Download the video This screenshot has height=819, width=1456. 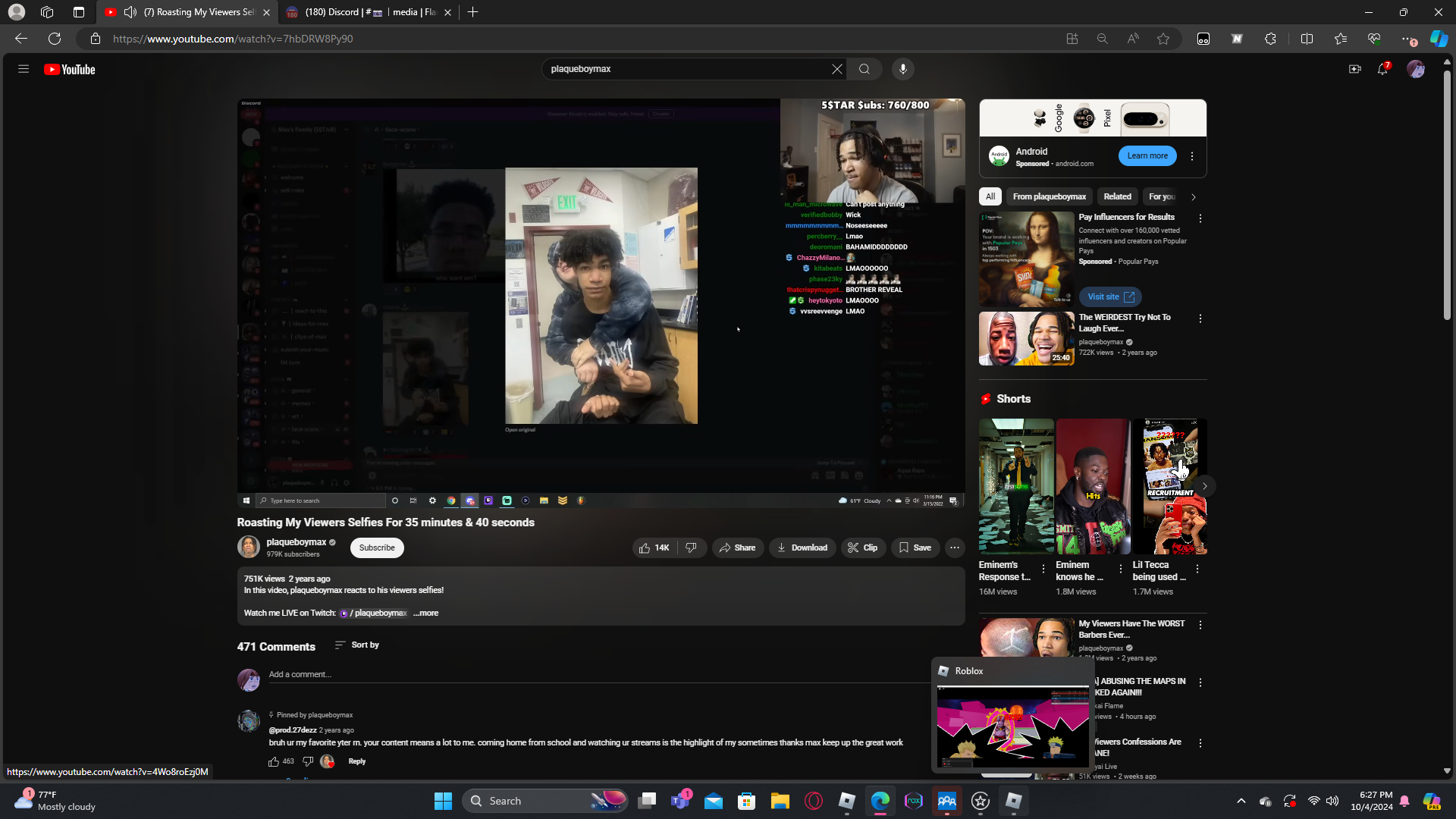click(x=802, y=548)
